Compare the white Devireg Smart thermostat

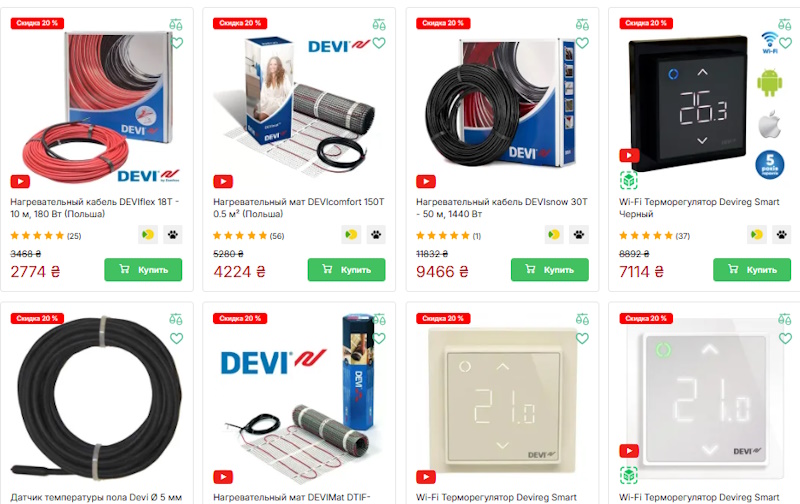pos(785,319)
